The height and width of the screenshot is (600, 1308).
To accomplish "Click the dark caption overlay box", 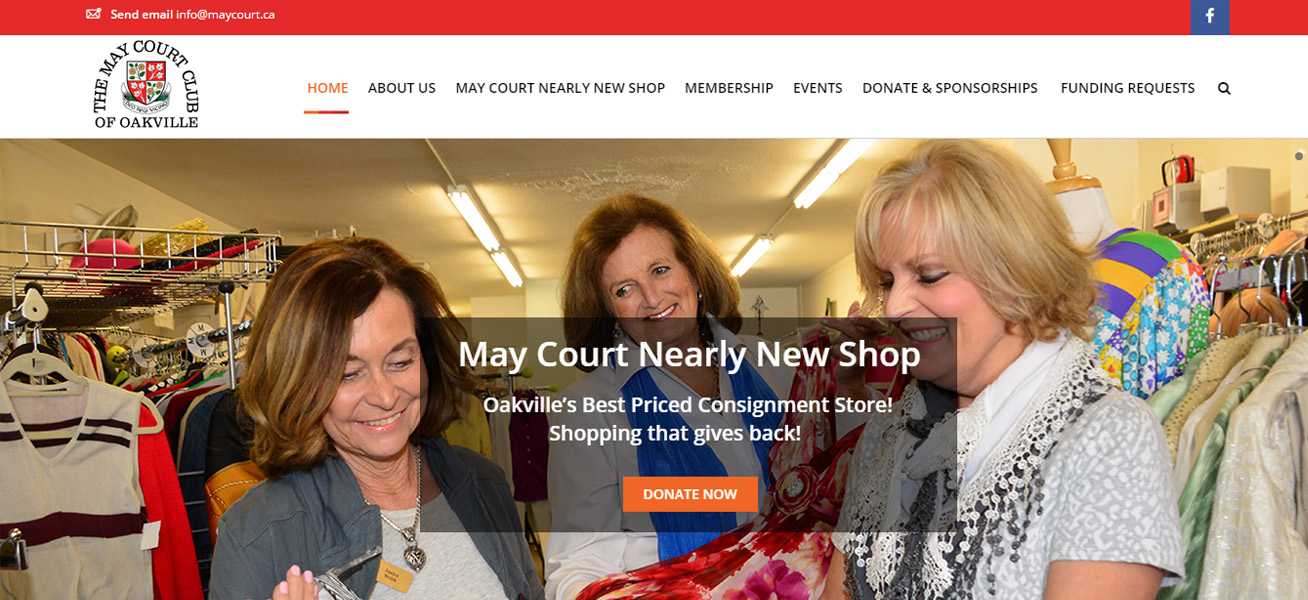I will (688, 424).
